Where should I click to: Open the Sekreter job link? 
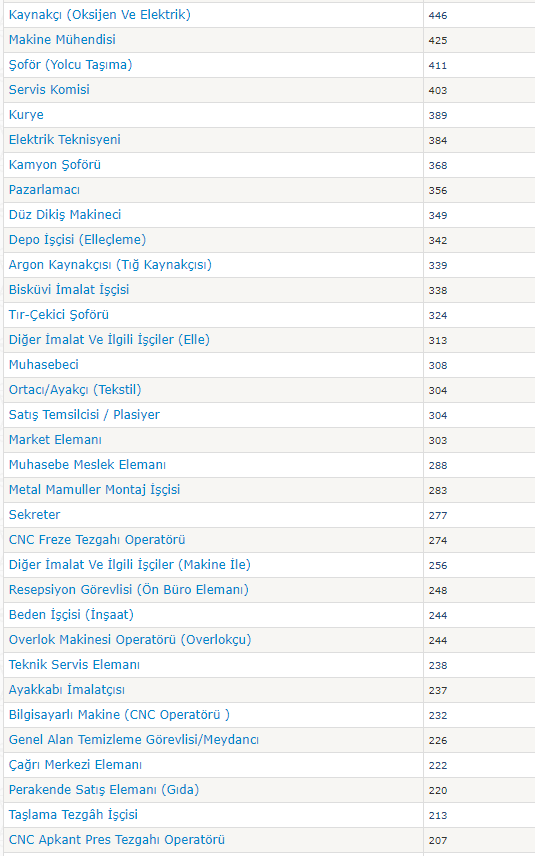[34, 515]
